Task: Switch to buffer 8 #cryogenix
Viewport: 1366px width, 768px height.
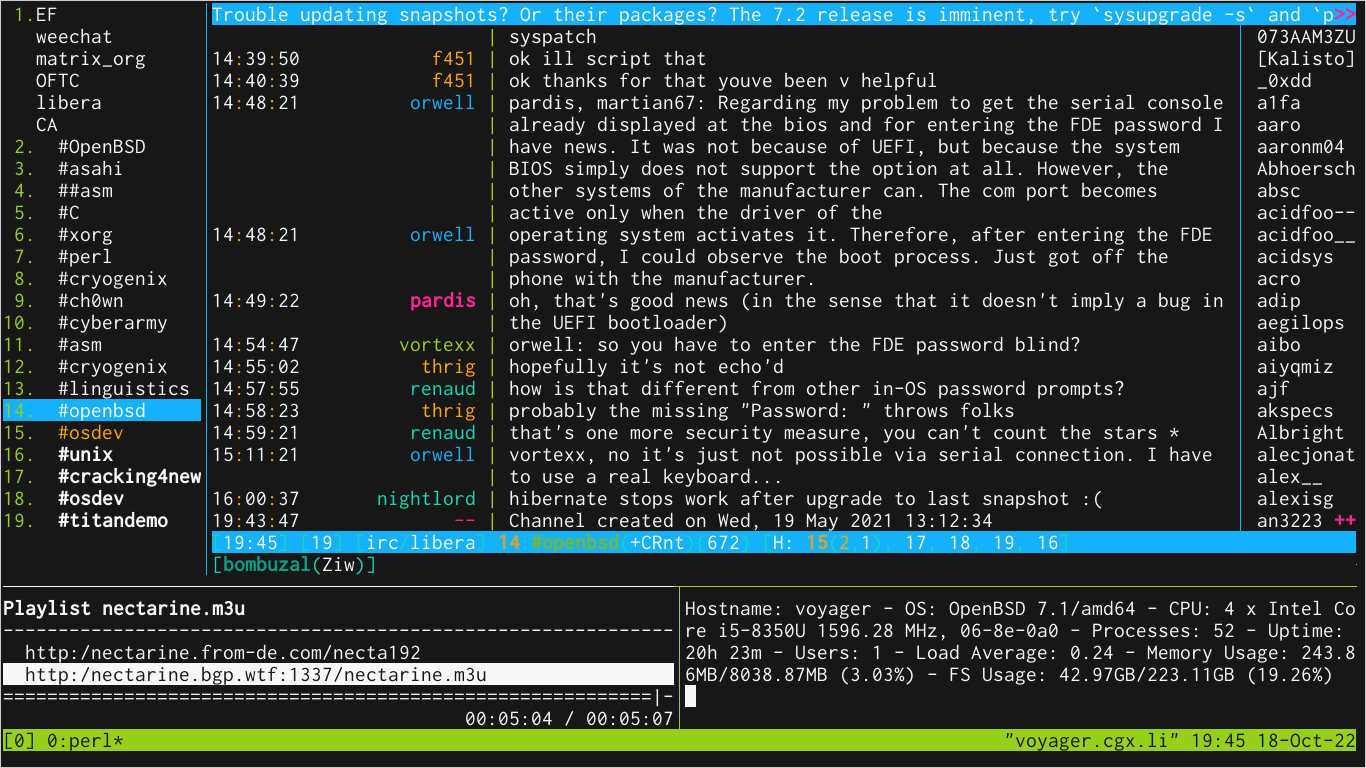Action: point(113,279)
